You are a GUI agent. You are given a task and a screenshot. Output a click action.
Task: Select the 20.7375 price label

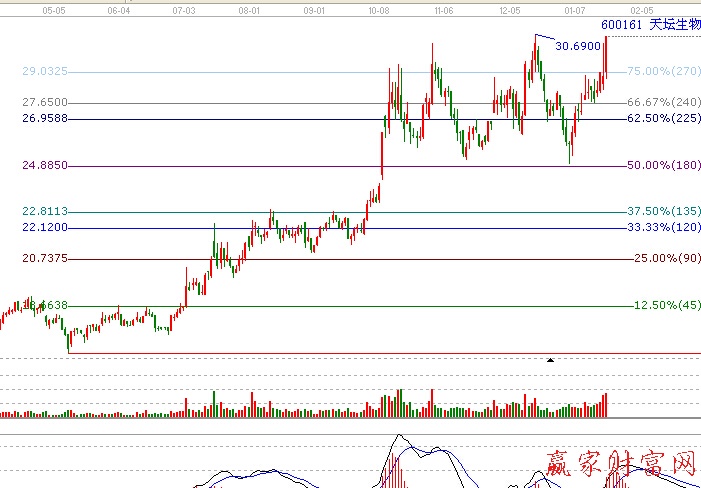click(45, 259)
